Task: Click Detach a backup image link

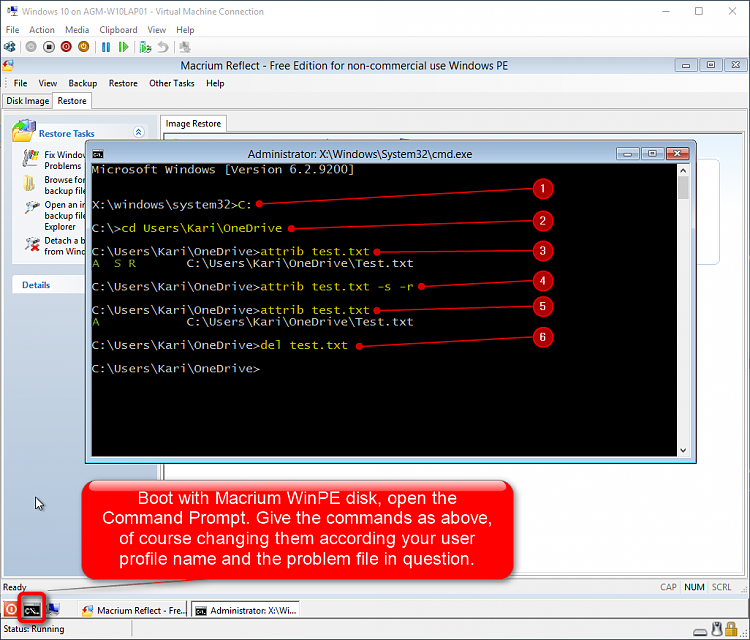Action: [x=64, y=246]
